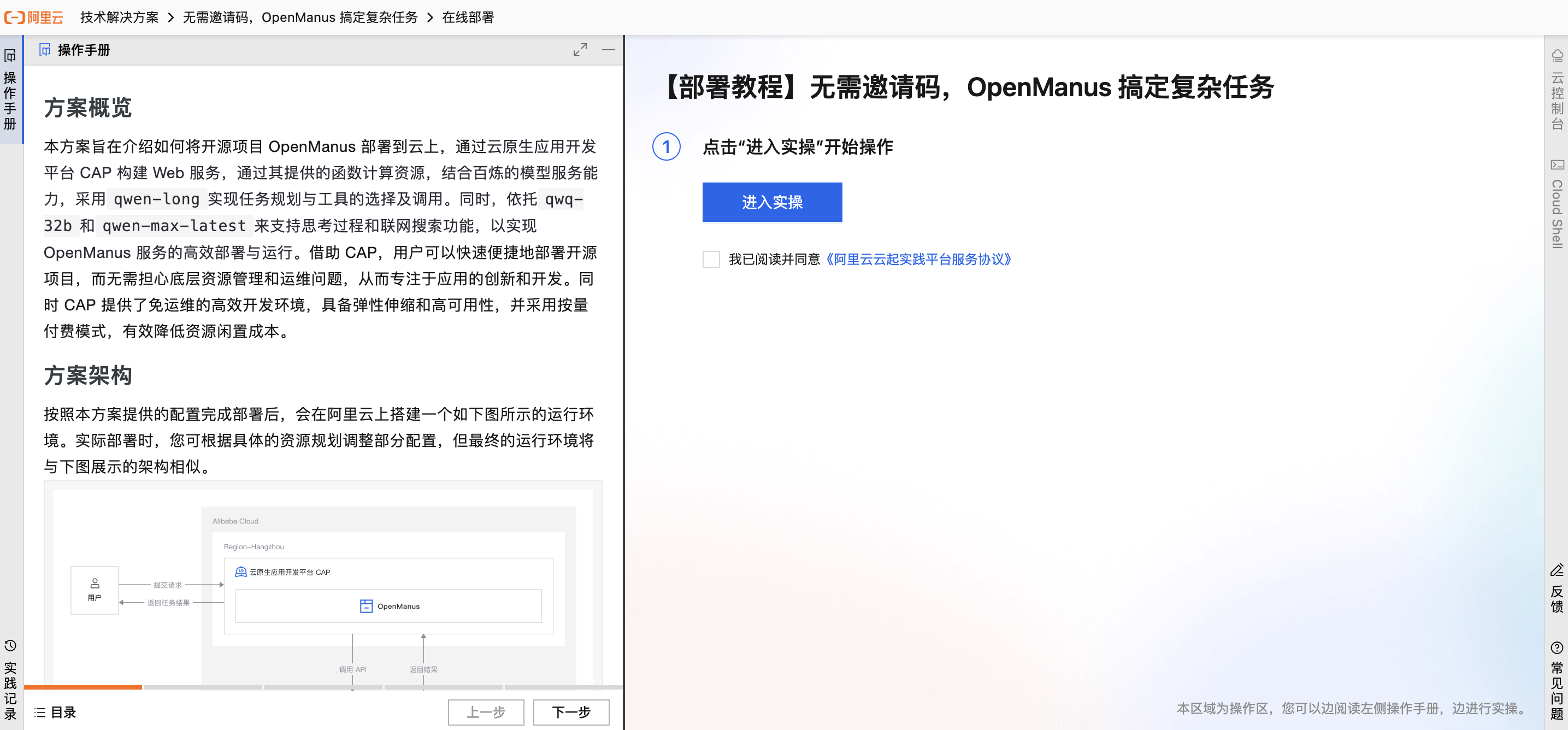Click the second progress bar segment
The height and width of the screenshot is (730, 1568).
[x=203, y=687]
